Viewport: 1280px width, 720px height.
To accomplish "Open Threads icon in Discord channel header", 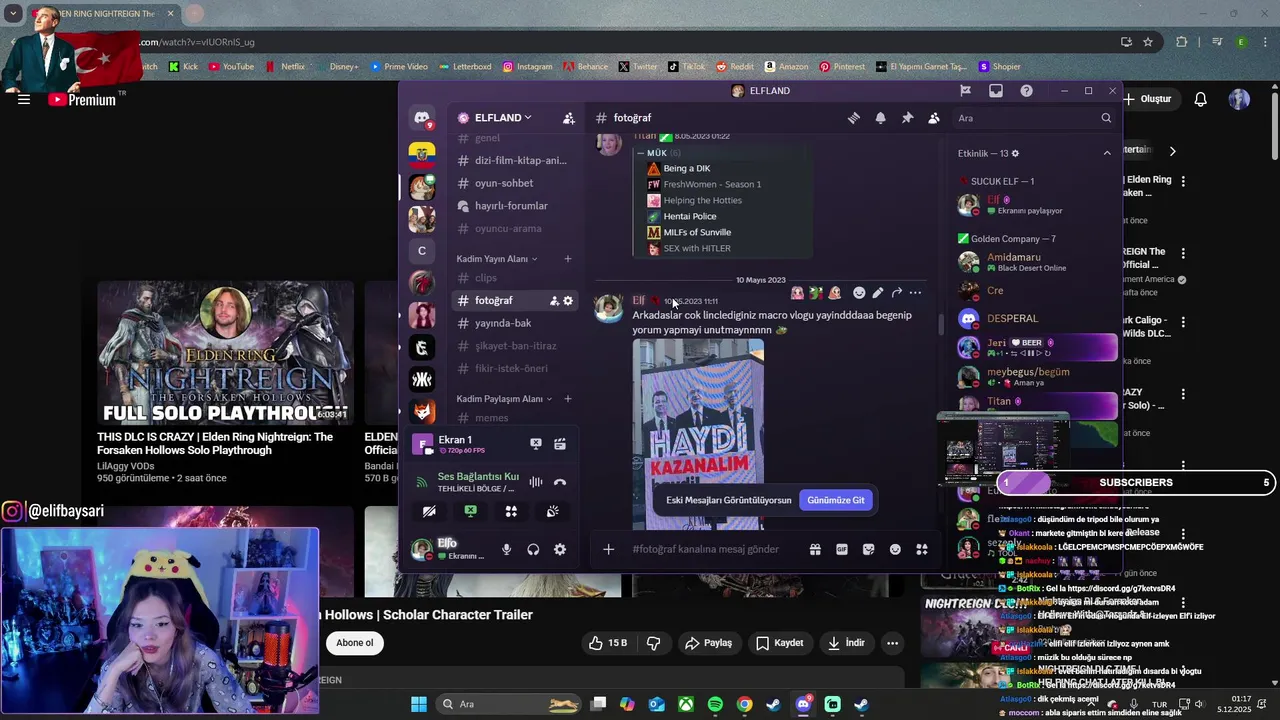I will click(854, 118).
